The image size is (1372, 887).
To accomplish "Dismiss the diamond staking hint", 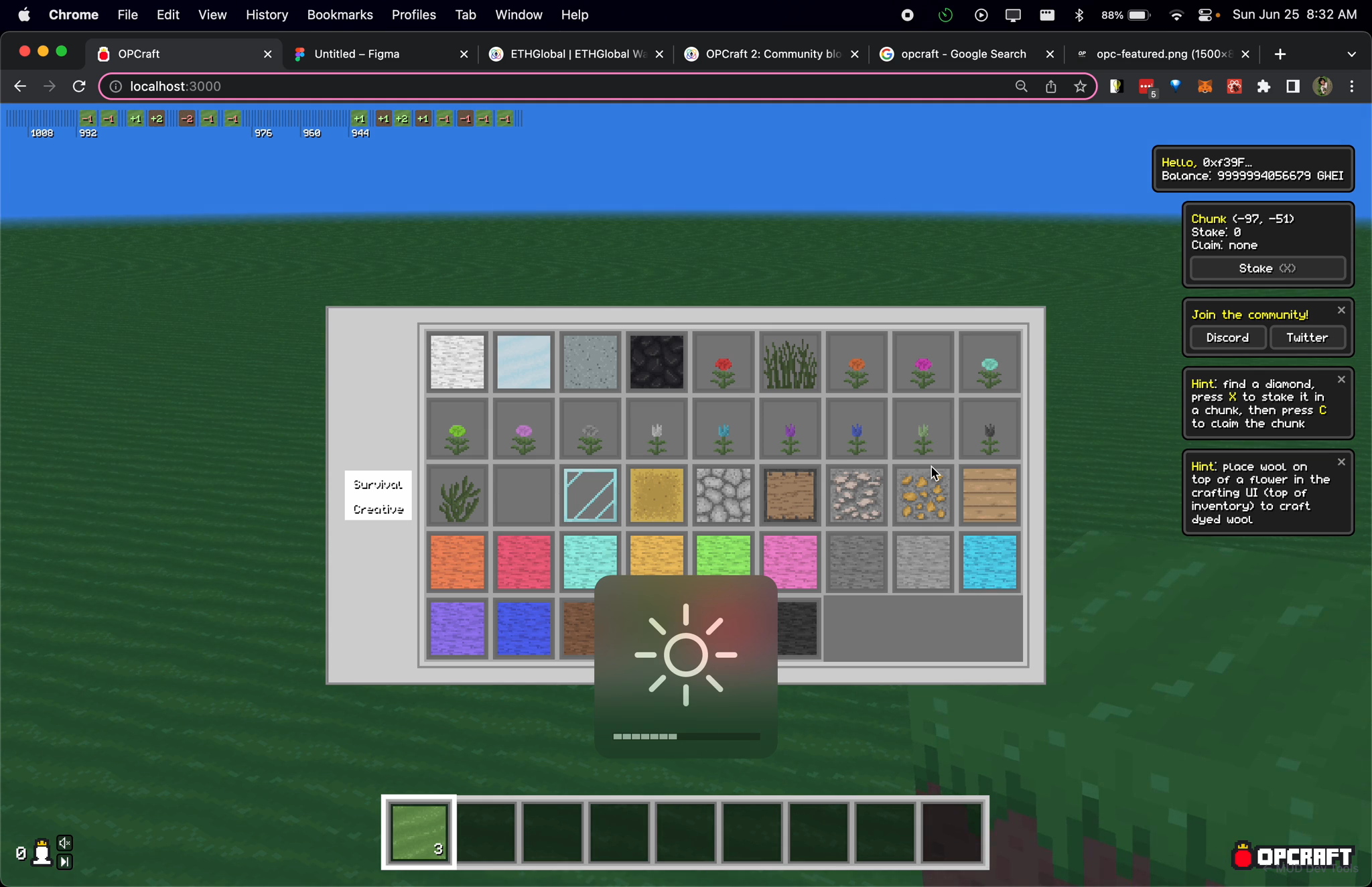I will tap(1341, 379).
